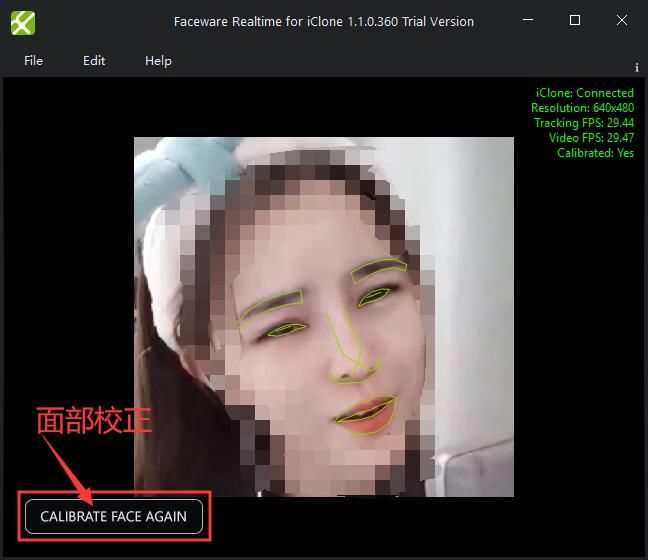Click the Calibrate Face Again button
This screenshot has height=560, width=648.
coord(114,517)
